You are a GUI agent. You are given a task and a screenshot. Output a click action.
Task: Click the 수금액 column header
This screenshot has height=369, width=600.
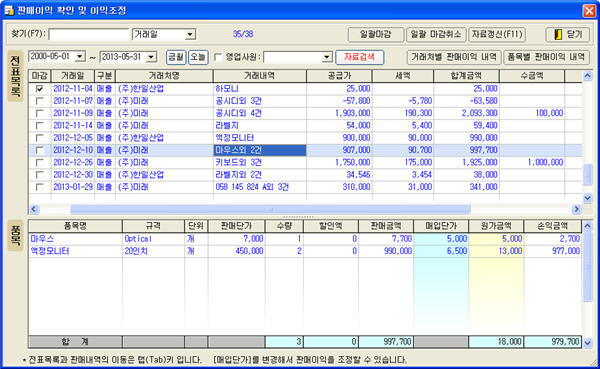(532, 76)
